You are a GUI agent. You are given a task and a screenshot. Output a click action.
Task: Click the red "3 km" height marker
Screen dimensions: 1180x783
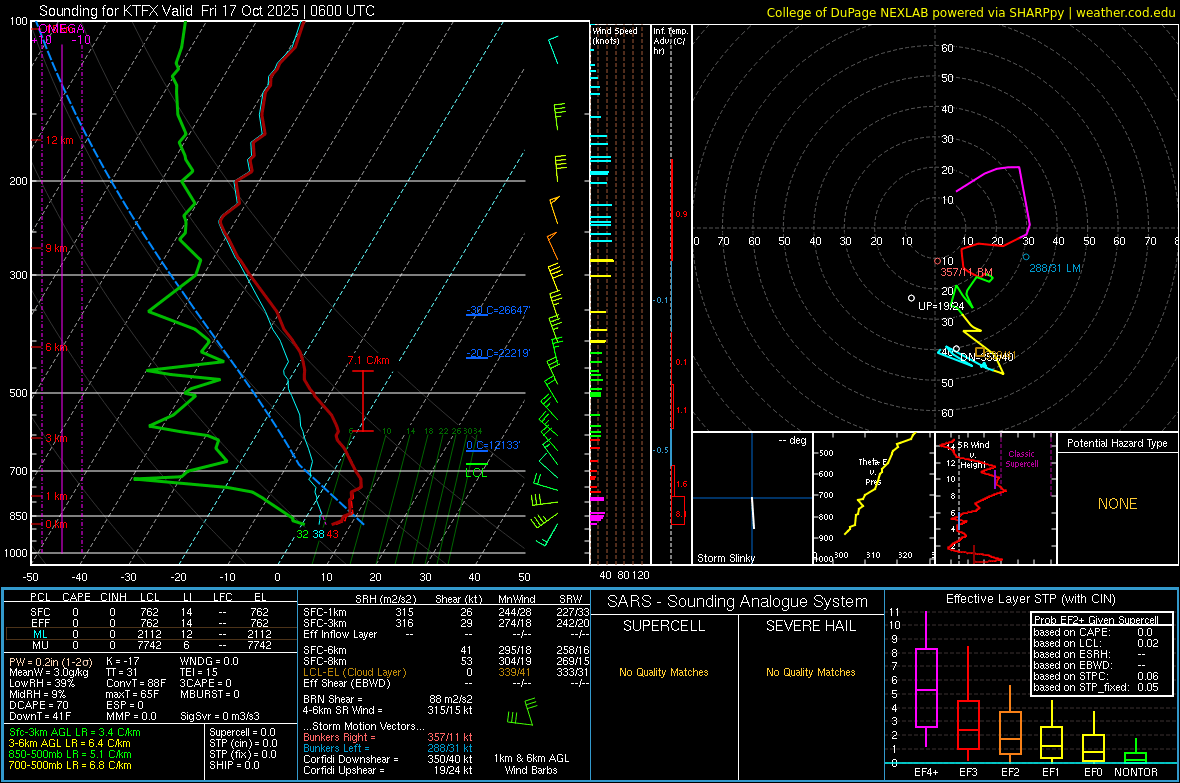click(x=56, y=438)
